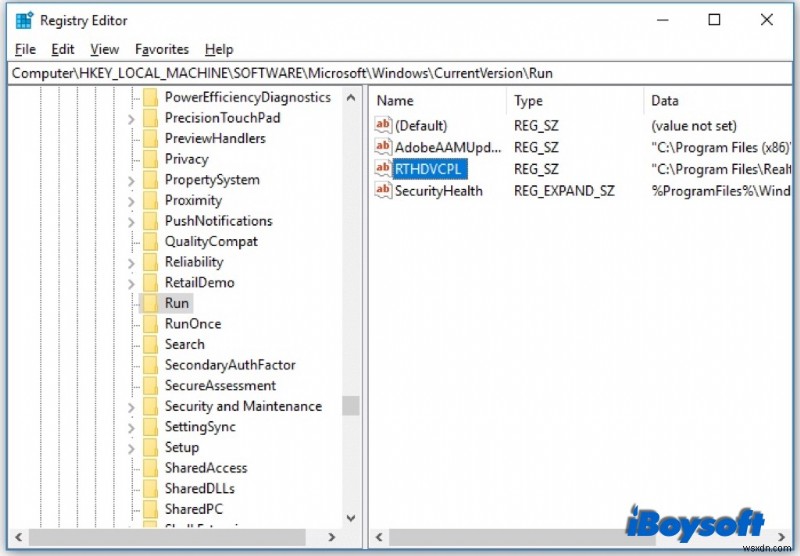Open the View menu
Image resolution: width=800 pixels, height=556 pixels.
[105, 49]
